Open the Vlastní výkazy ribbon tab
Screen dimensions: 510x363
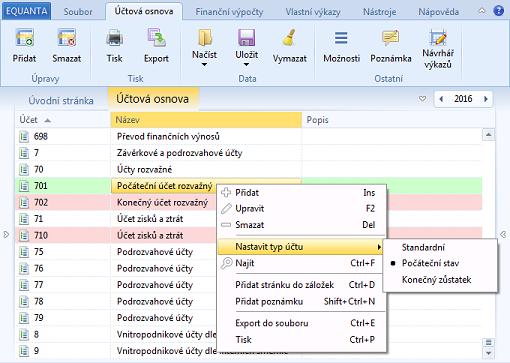(x=313, y=12)
